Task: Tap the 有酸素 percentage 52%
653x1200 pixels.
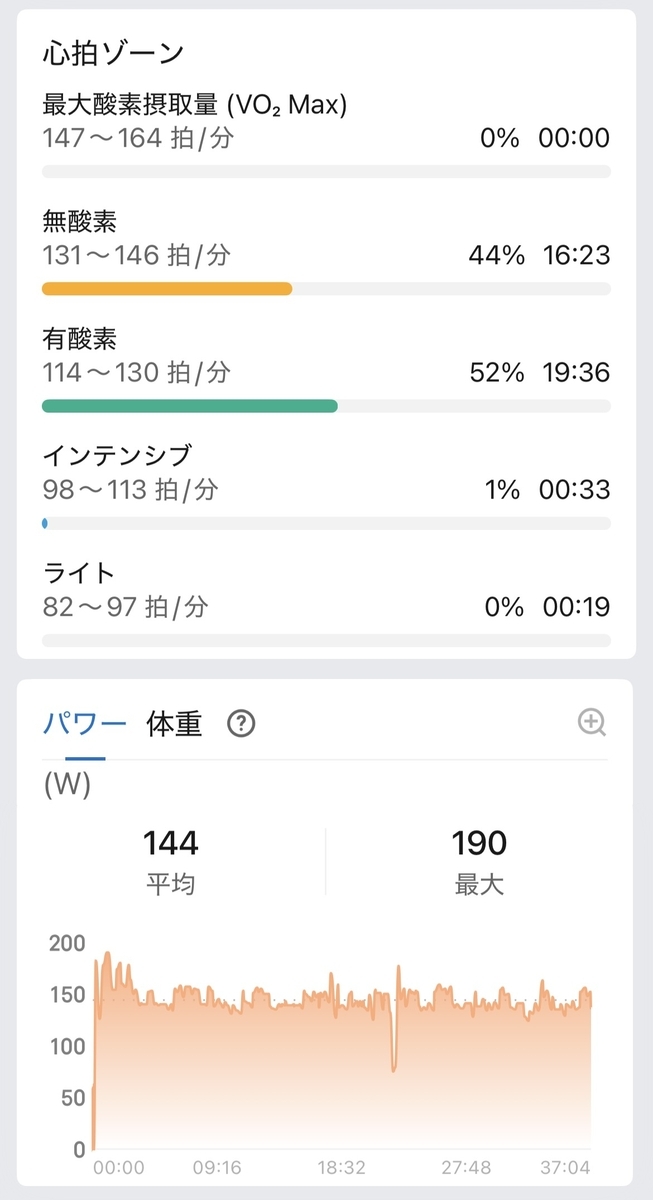Action: pyautogui.click(x=497, y=372)
